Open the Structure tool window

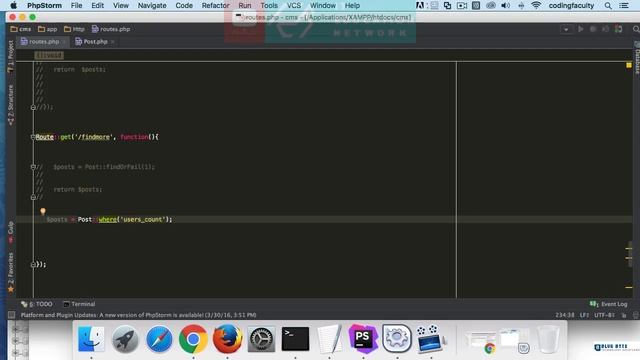[11, 105]
